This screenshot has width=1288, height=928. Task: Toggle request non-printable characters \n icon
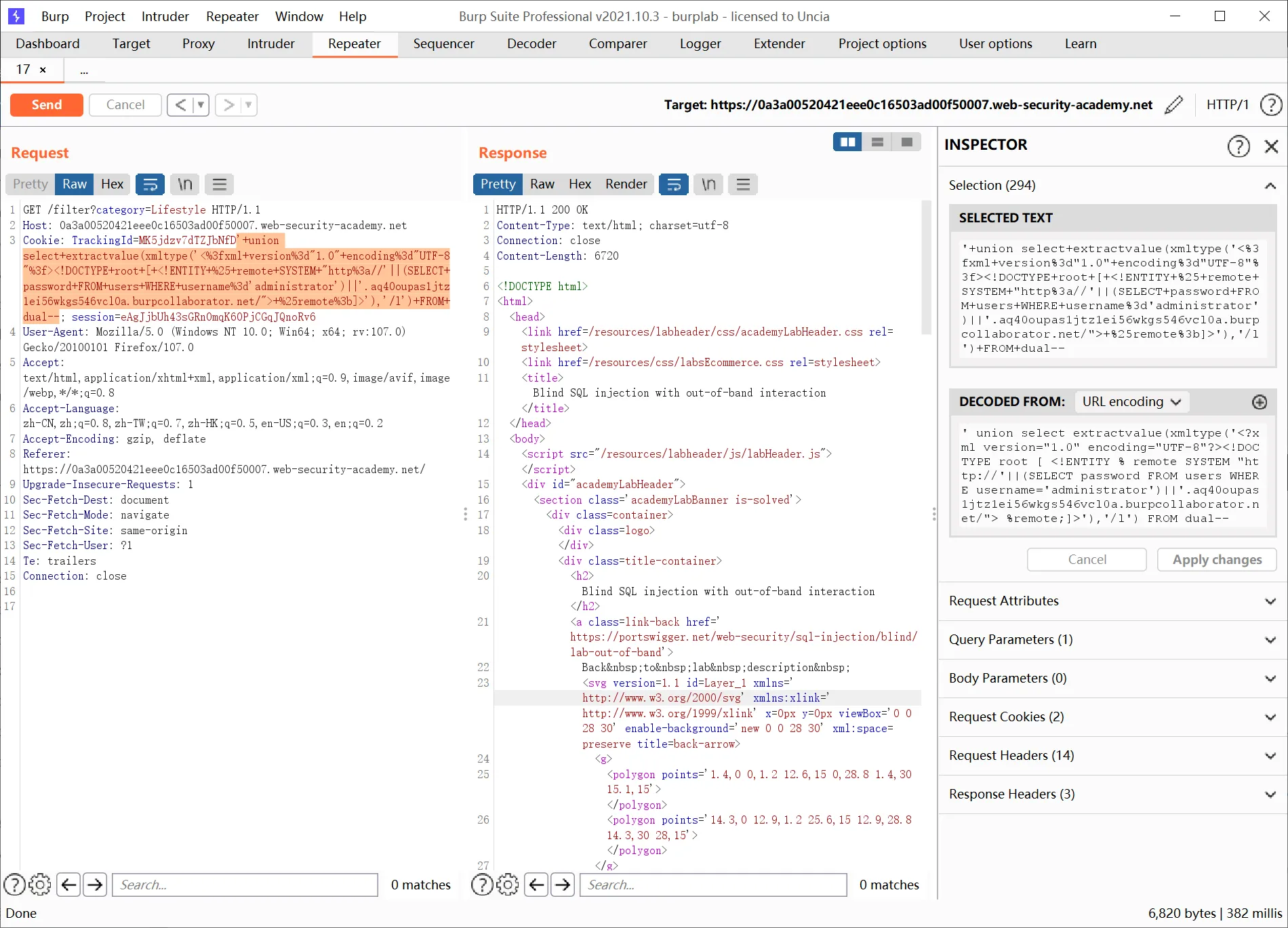(x=184, y=184)
